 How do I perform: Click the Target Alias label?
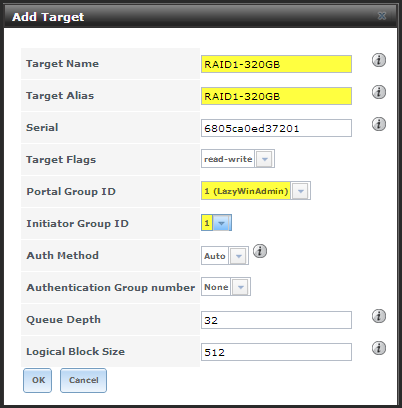pyautogui.click(x=60, y=96)
